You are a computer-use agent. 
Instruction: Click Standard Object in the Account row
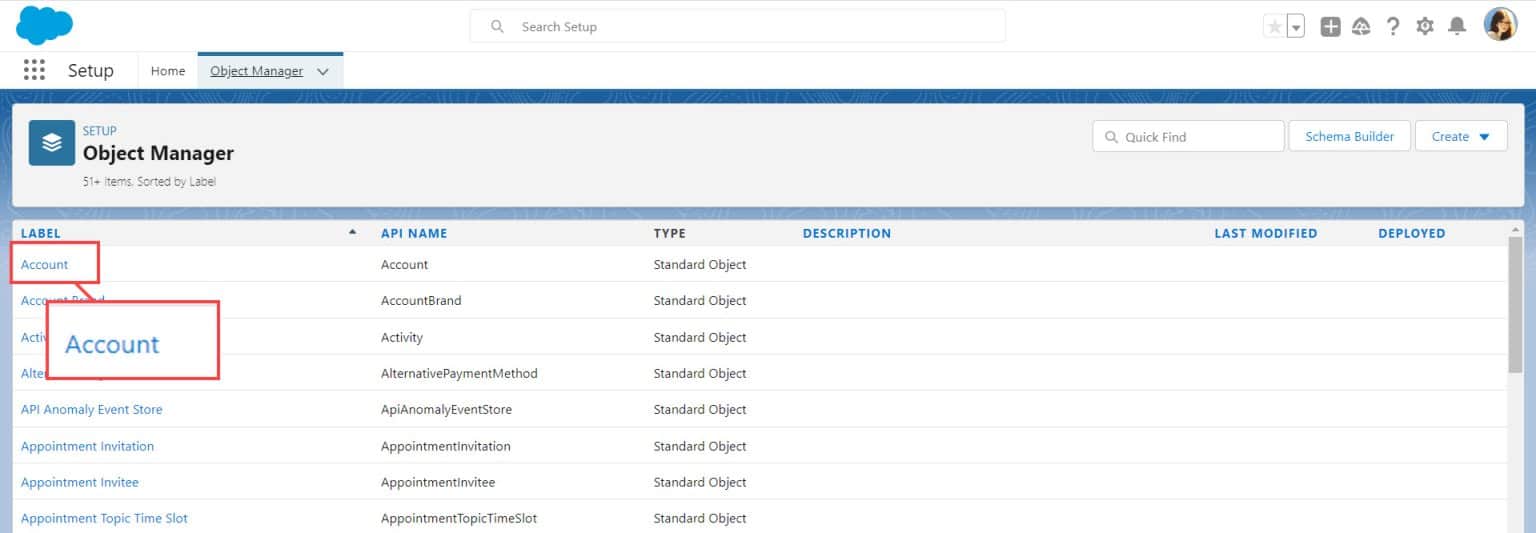click(x=700, y=264)
